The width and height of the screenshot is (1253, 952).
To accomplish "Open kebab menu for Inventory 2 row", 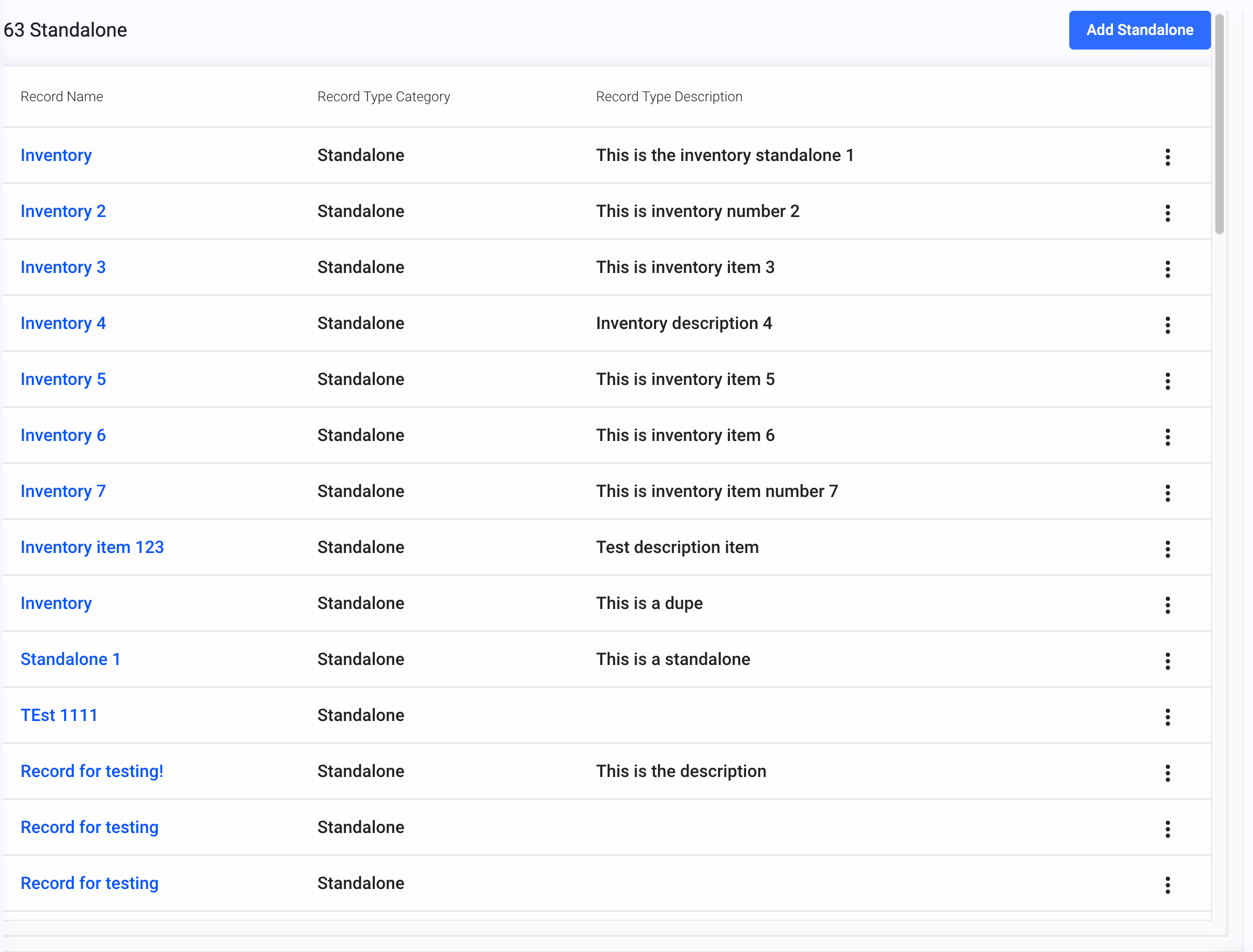I will point(1167,213).
